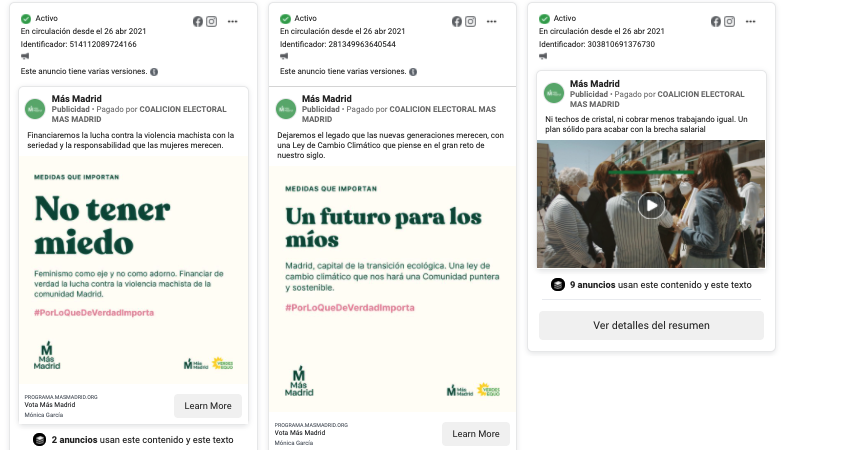Open Más Madrid page name in 'No tener miedo' ad
The image size is (863, 450).
[77, 98]
